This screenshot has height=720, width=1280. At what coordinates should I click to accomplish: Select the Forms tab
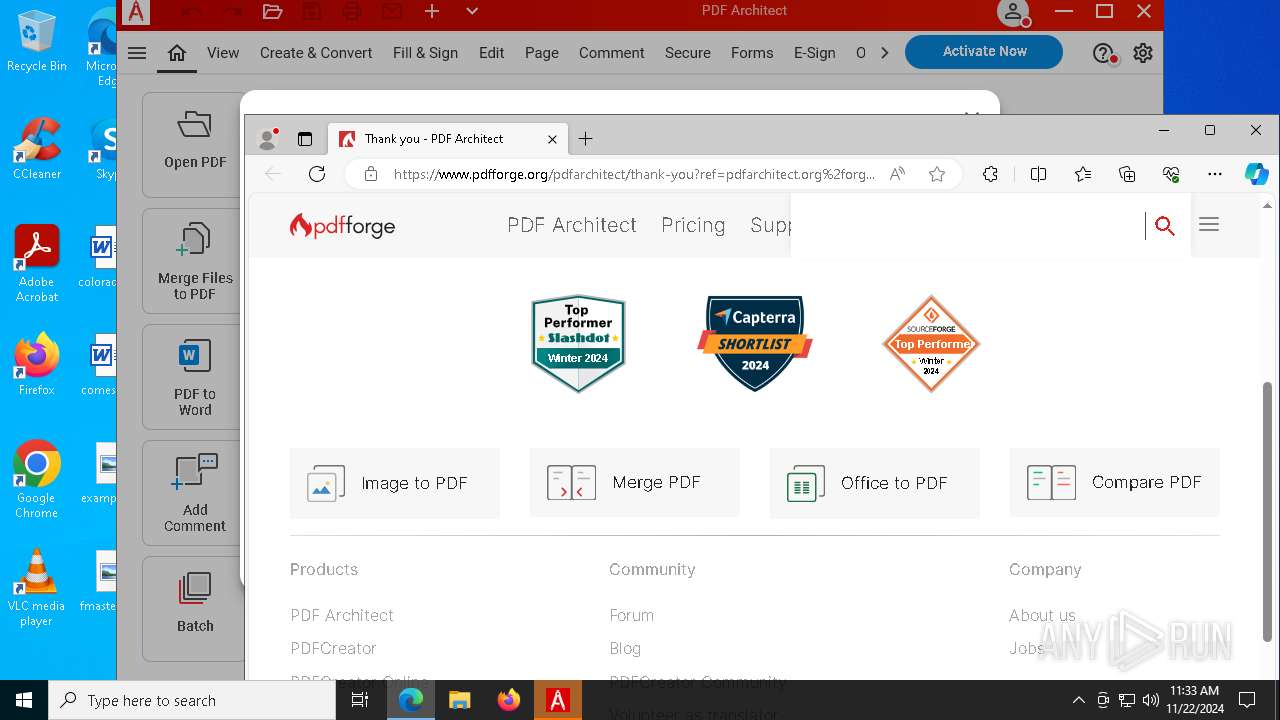click(x=752, y=53)
